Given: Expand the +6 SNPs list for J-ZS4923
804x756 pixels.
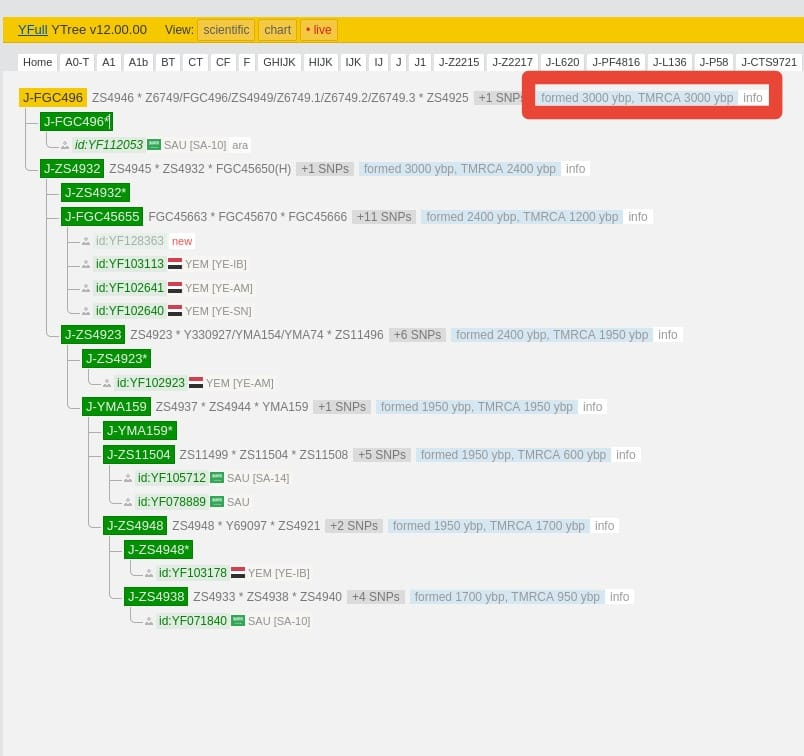Looking at the screenshot, I should (x=417, y=335).
